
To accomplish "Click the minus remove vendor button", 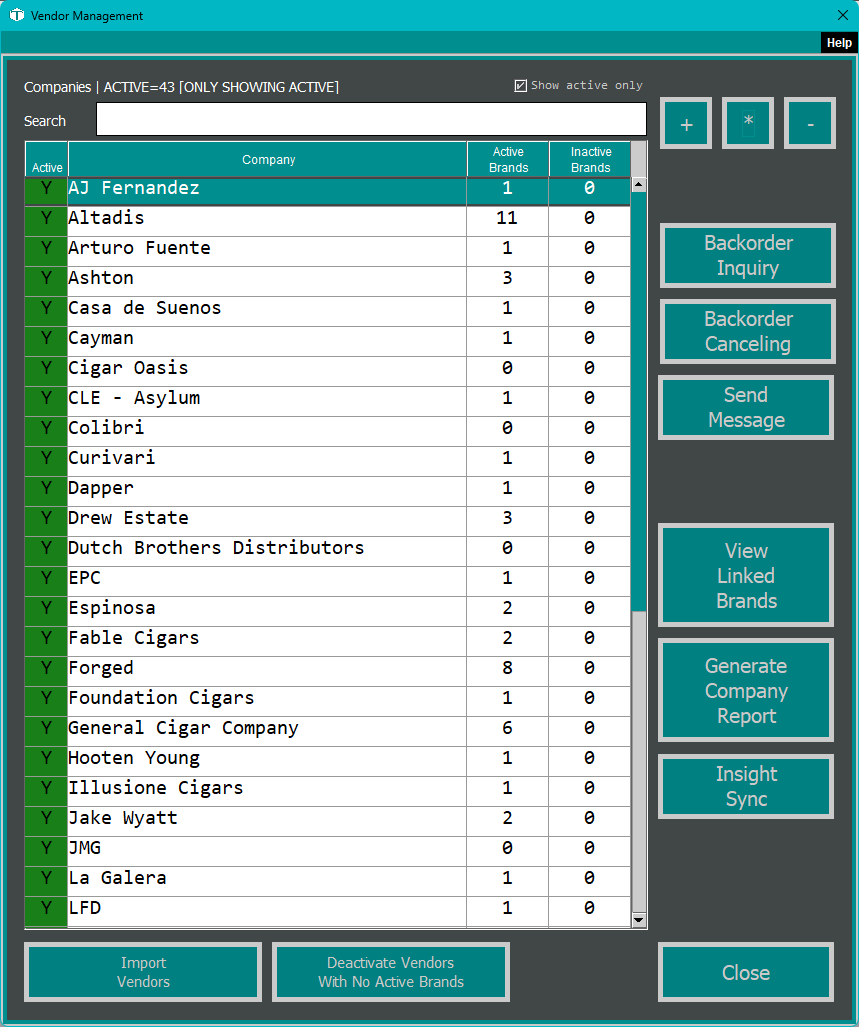I will point(810,123).
